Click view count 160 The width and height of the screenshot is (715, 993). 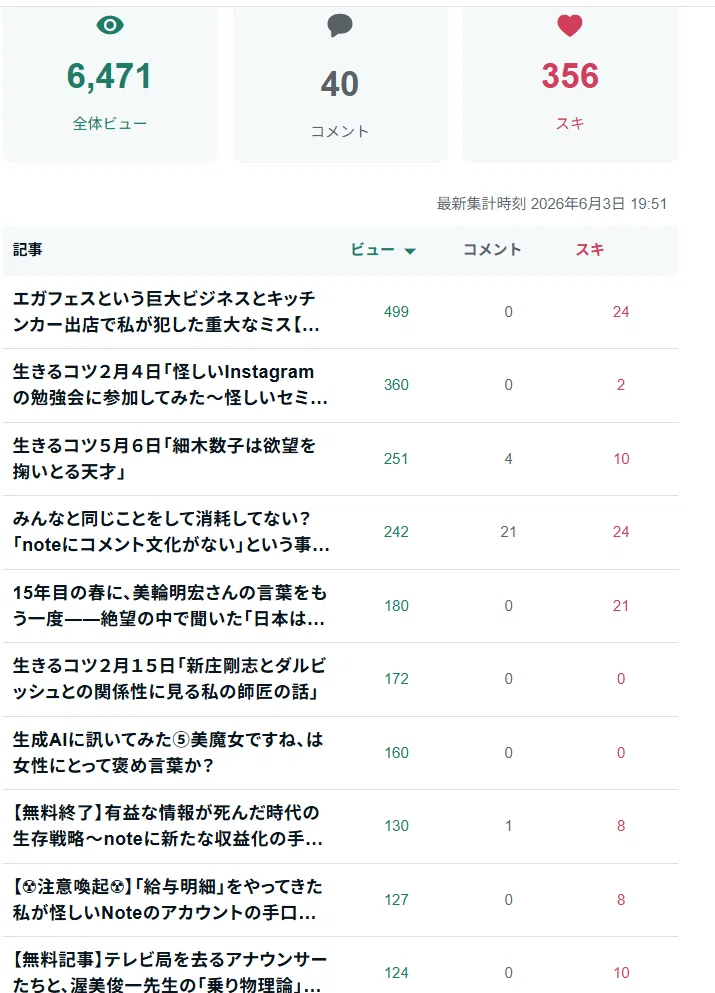coord(396,752)
